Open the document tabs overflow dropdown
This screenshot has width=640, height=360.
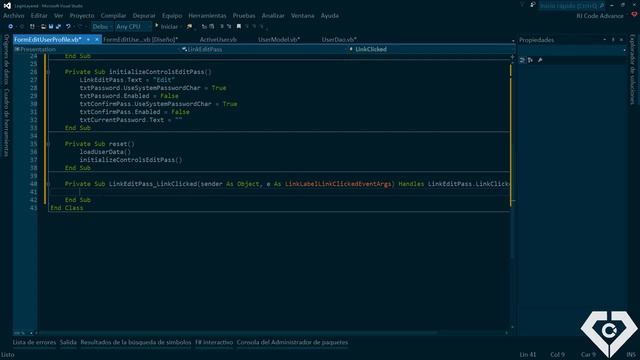tap(513, 40)
